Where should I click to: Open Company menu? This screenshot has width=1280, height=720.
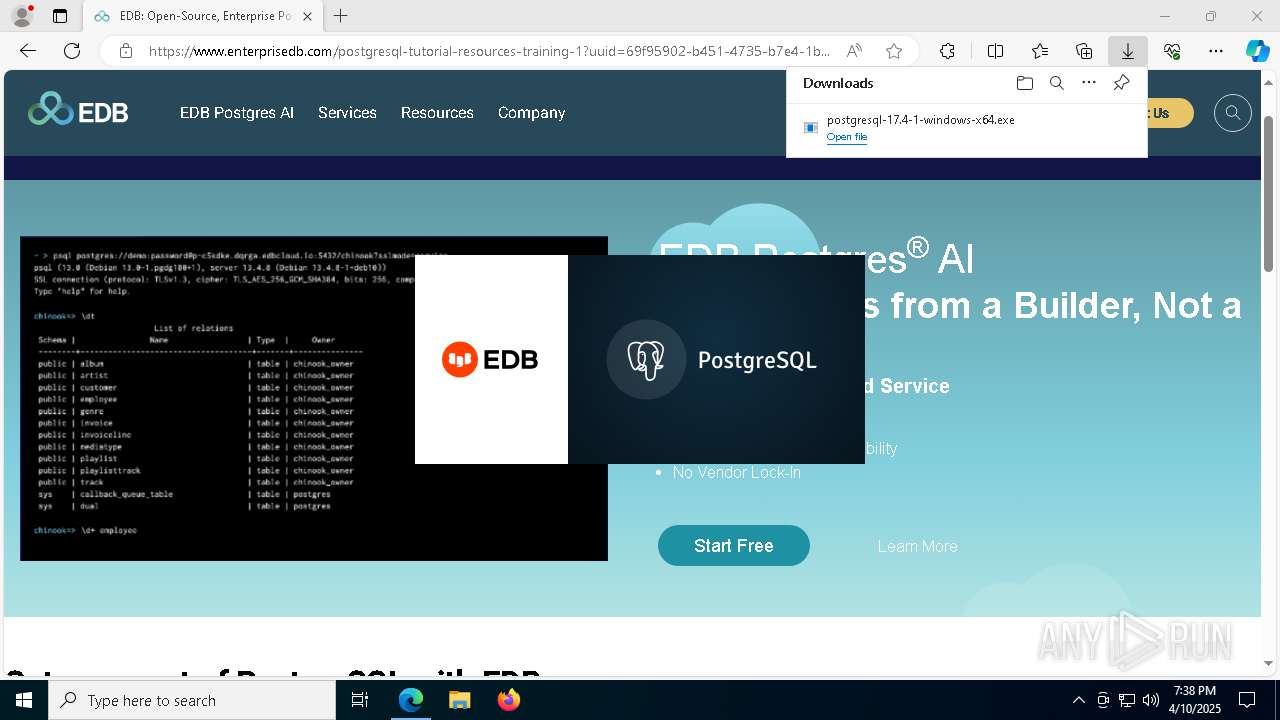tap(531, 113)
